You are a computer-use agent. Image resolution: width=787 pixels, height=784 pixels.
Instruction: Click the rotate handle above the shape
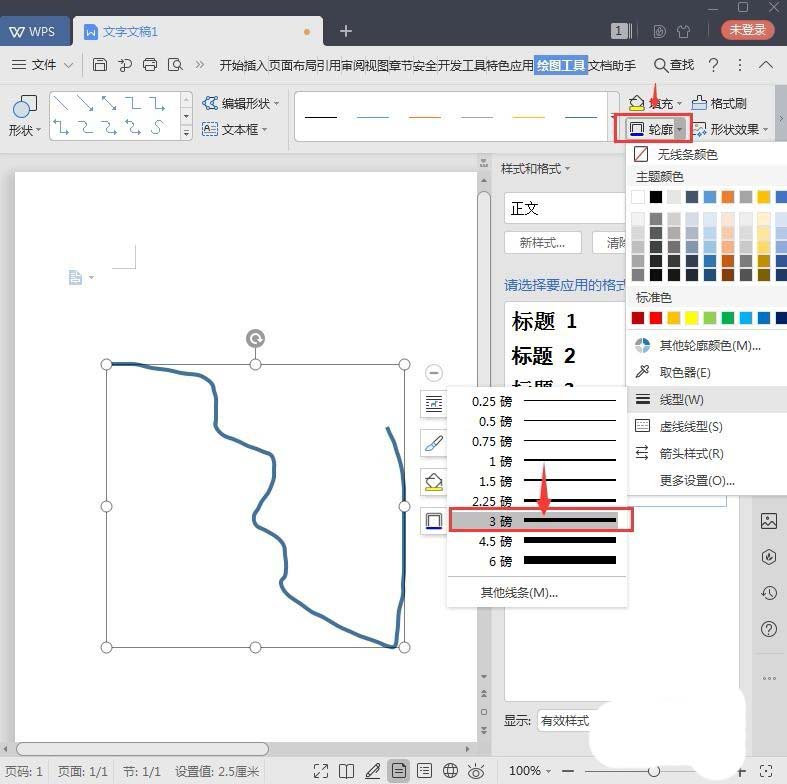coord(255,338)
